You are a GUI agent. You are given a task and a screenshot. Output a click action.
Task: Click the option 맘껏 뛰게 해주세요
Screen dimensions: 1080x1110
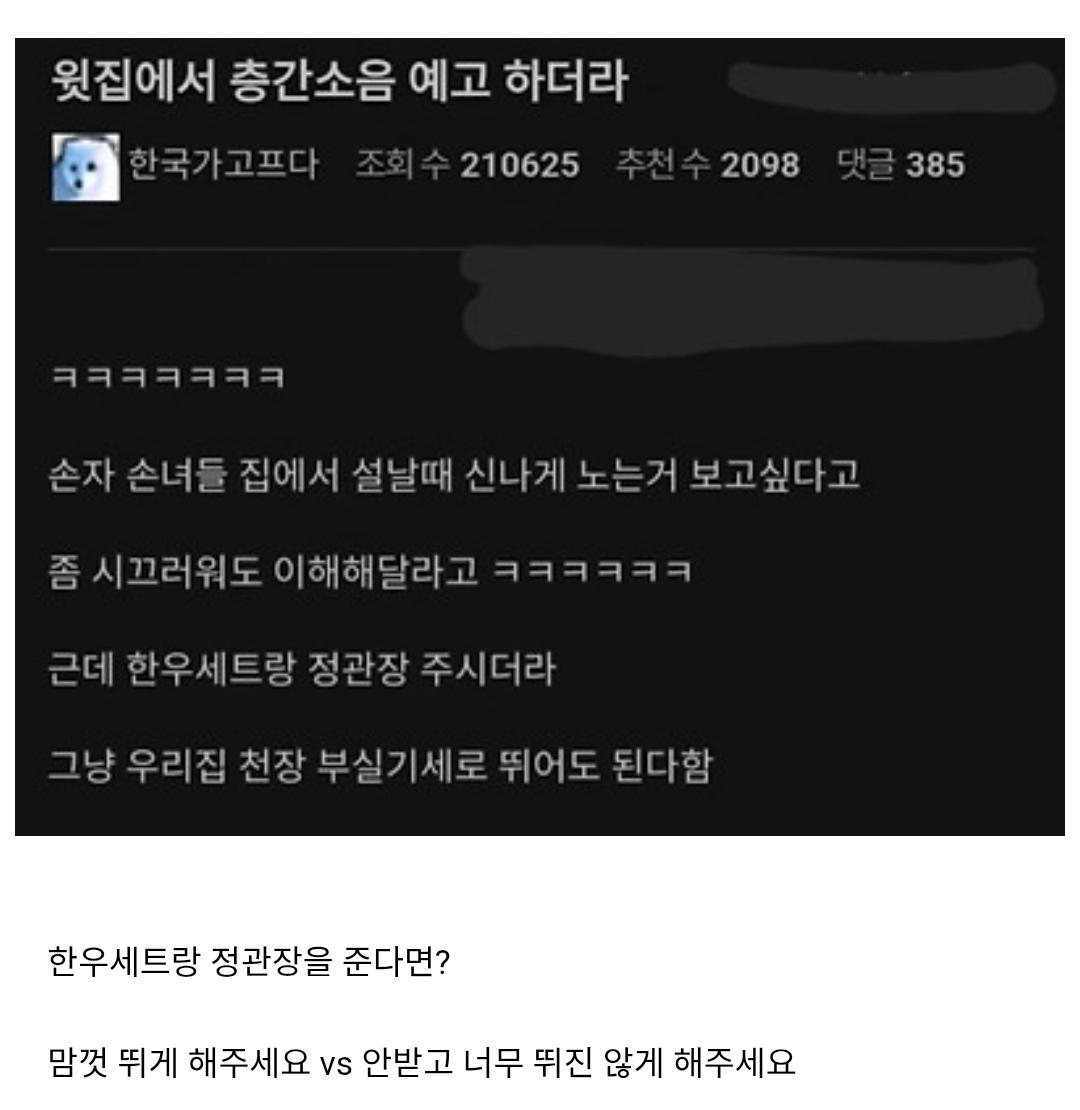tap(180, 1063)
